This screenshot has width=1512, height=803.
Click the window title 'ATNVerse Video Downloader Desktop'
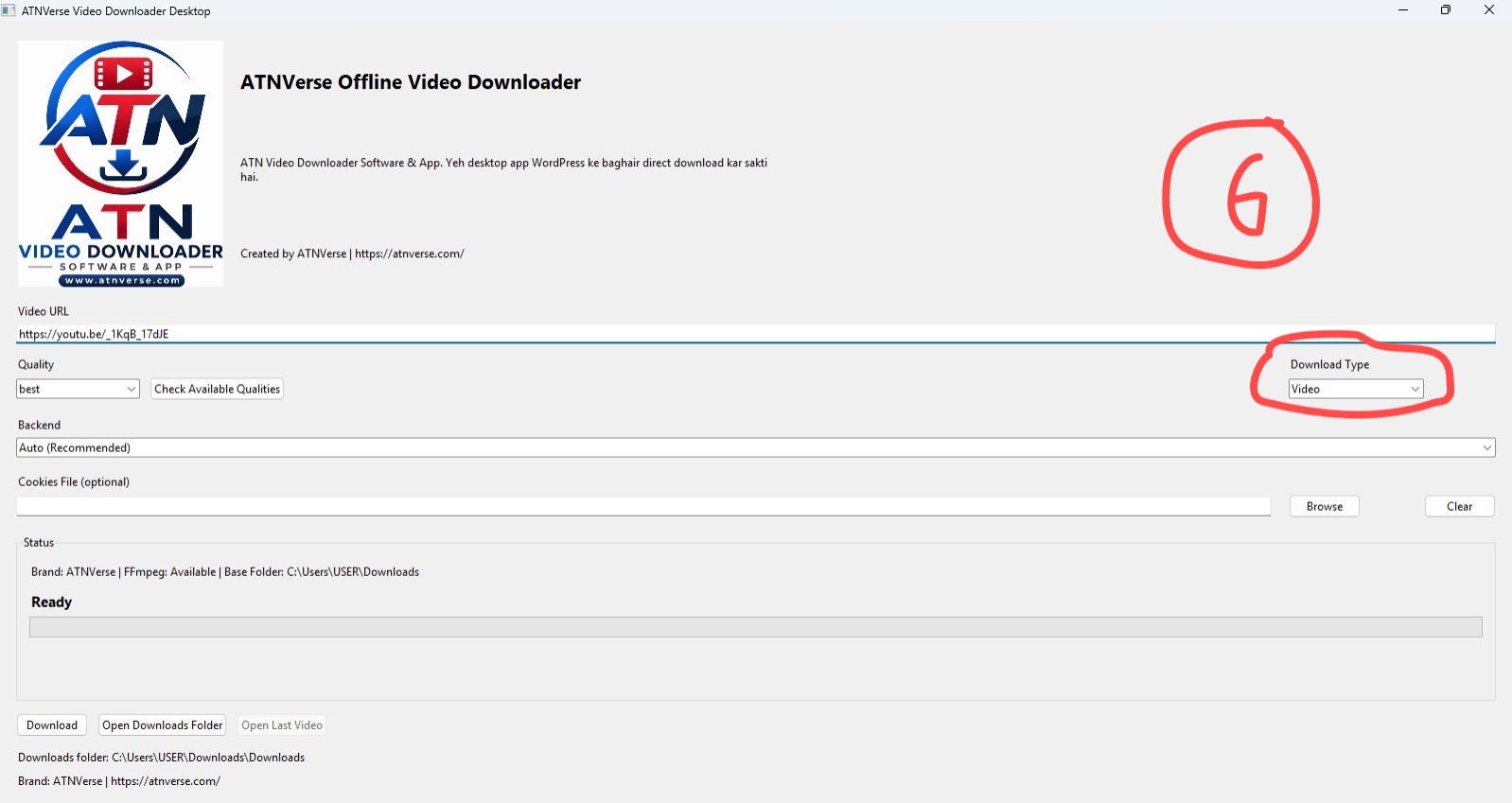pyautogui.click(x=116, y=11)
